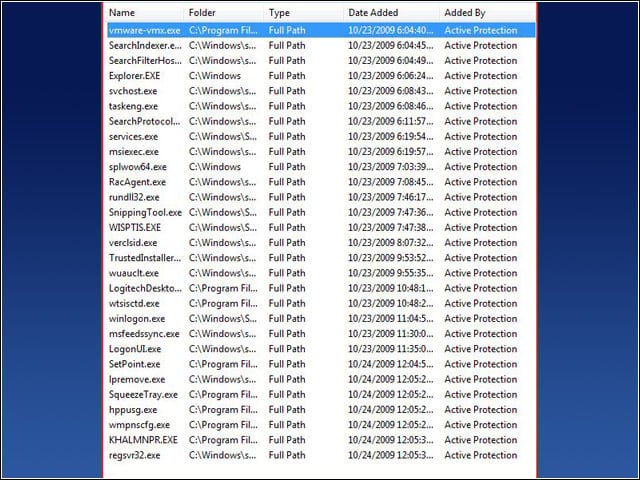Select the TrustedInstaller... row
The image size is (640, 480).
[321, 258]
